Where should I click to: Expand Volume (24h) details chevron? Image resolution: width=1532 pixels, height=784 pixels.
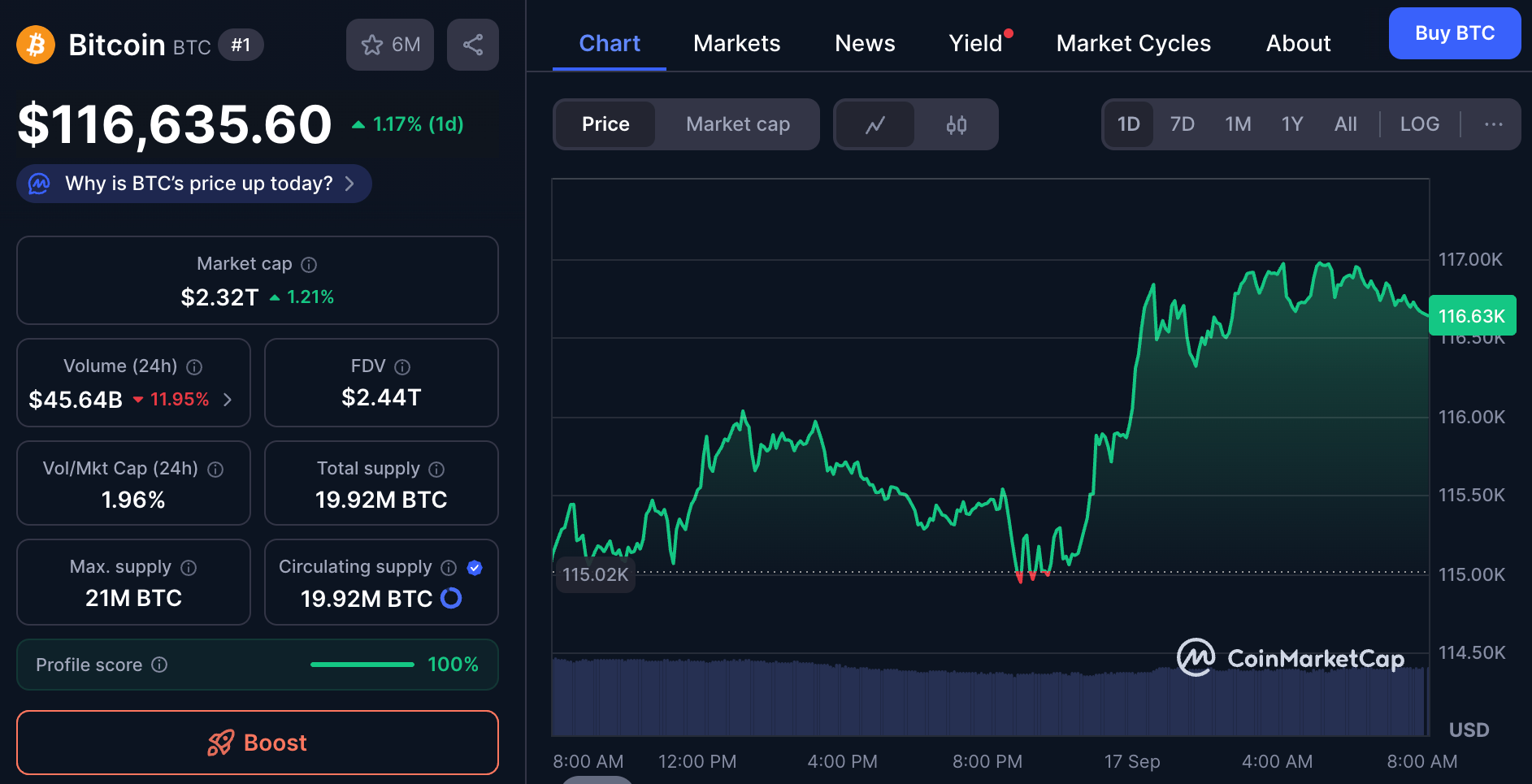(x=228, y=399)
